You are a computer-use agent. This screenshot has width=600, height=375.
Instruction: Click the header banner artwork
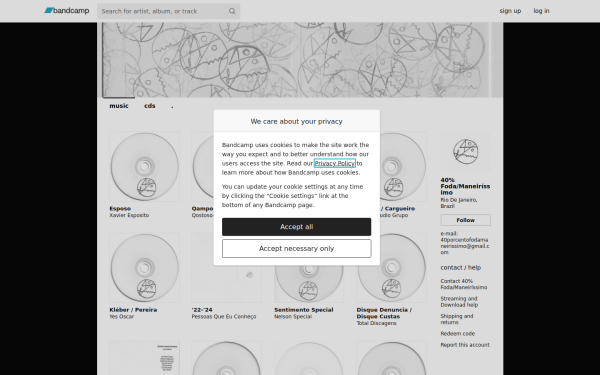[x=300, y=60]
